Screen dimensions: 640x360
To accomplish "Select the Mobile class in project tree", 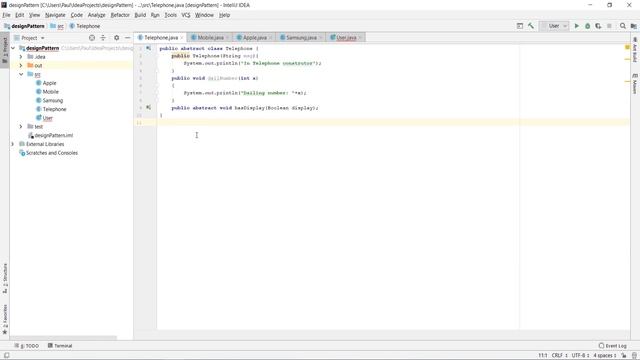I will coord(51,91).
